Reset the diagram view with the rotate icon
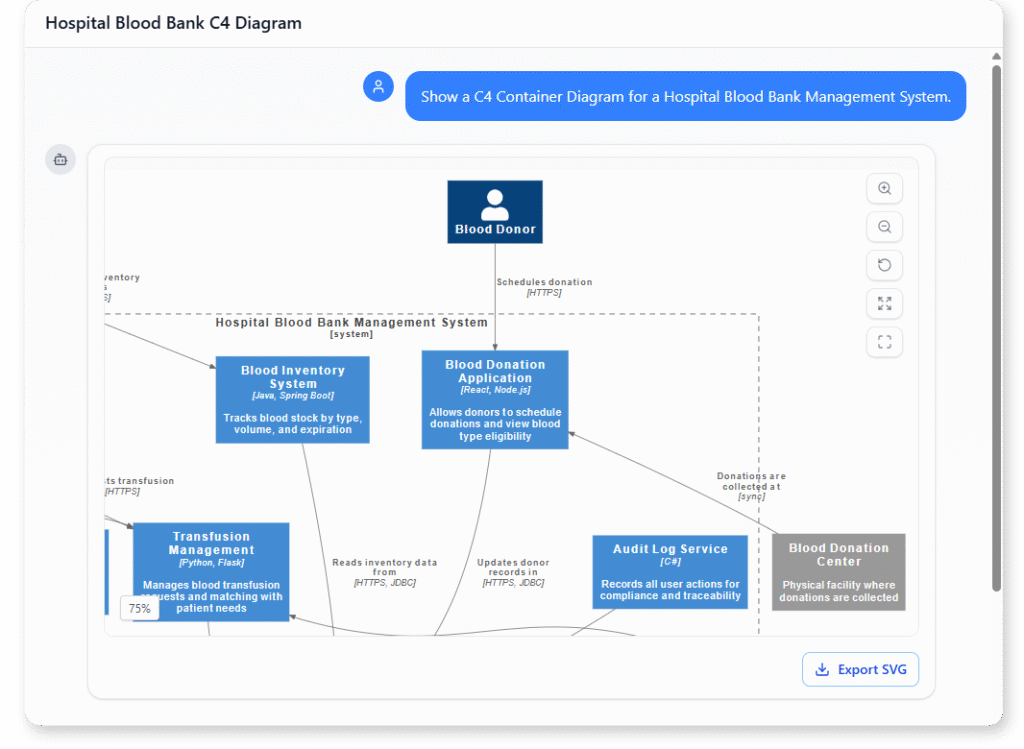 [884, 265]
